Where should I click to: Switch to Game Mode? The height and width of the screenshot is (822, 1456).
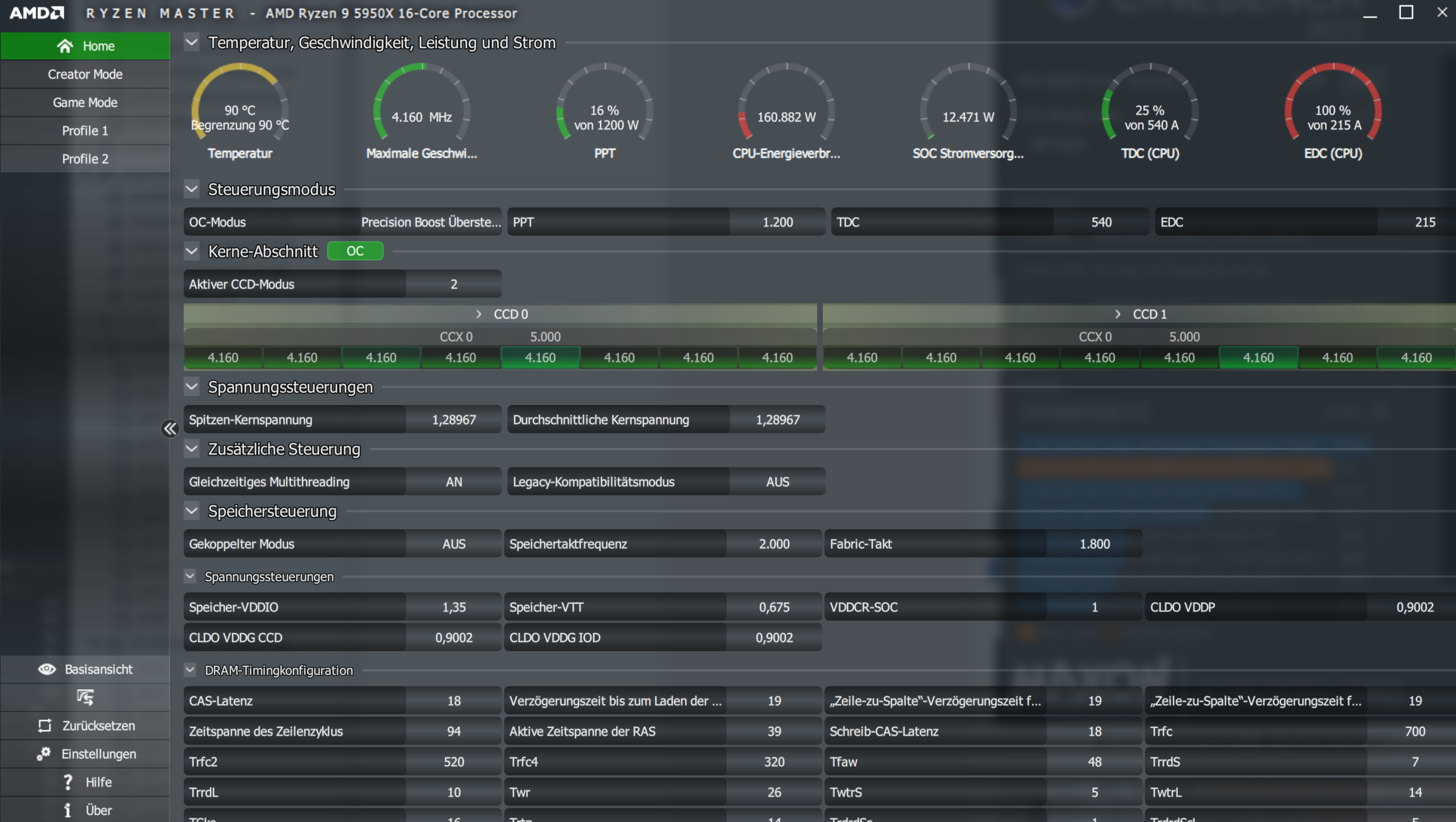85,102
